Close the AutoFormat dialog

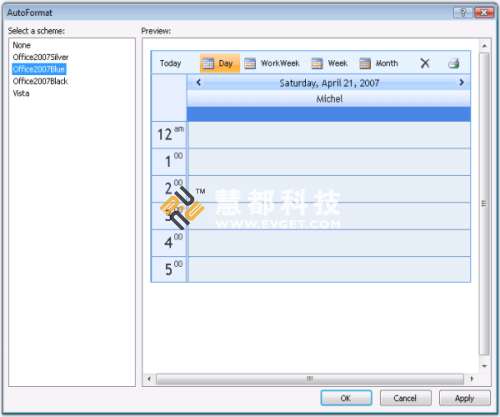tap(484, 13)
